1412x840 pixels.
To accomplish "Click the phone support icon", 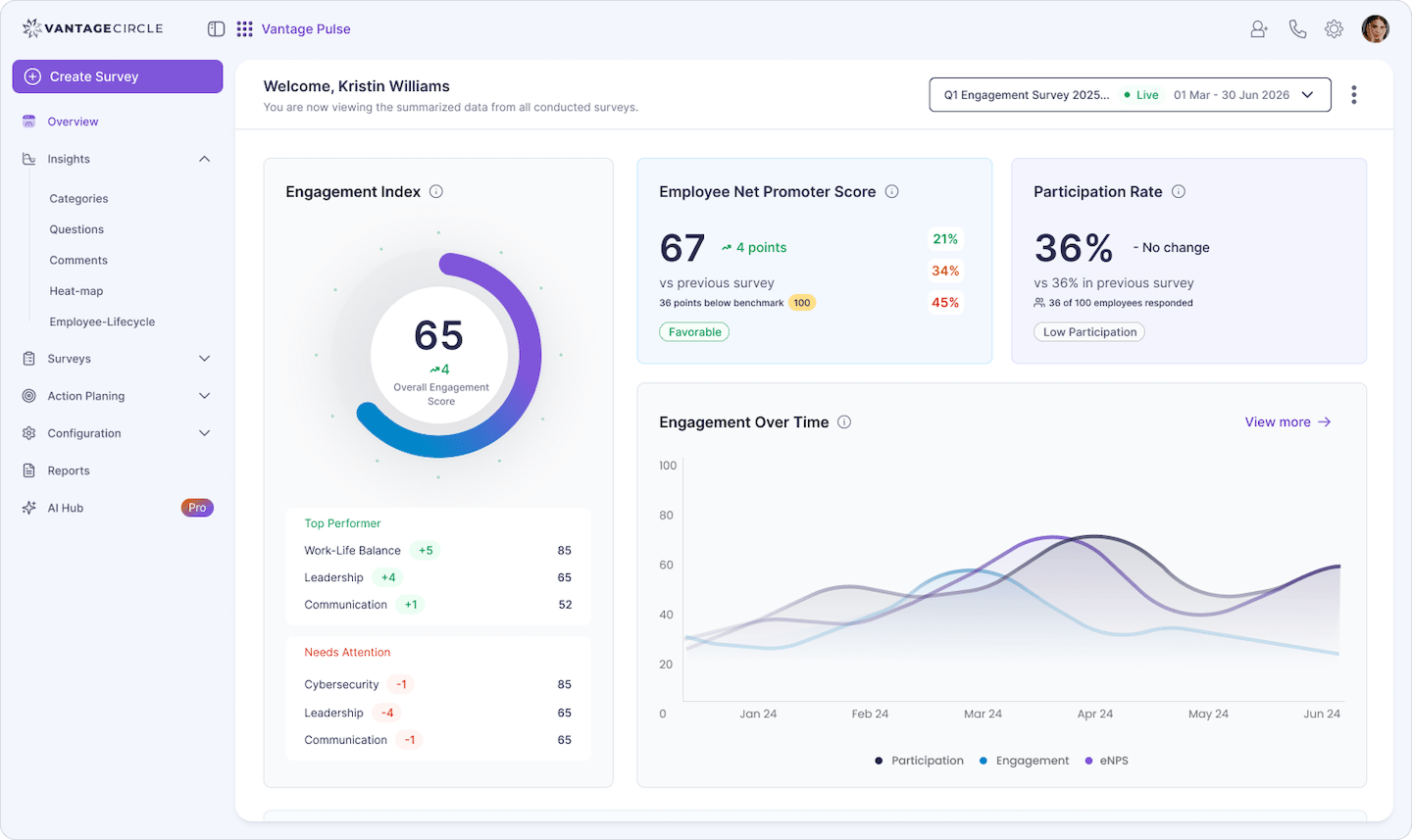I will (1297, 28).
